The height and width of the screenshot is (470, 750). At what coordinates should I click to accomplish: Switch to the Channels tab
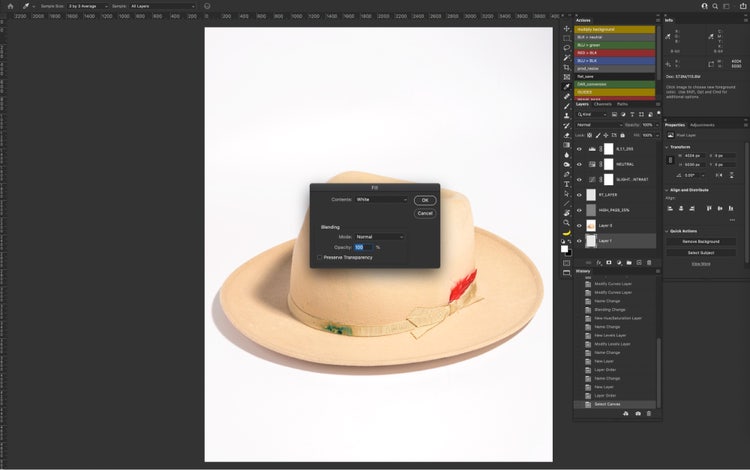point(603,104)
